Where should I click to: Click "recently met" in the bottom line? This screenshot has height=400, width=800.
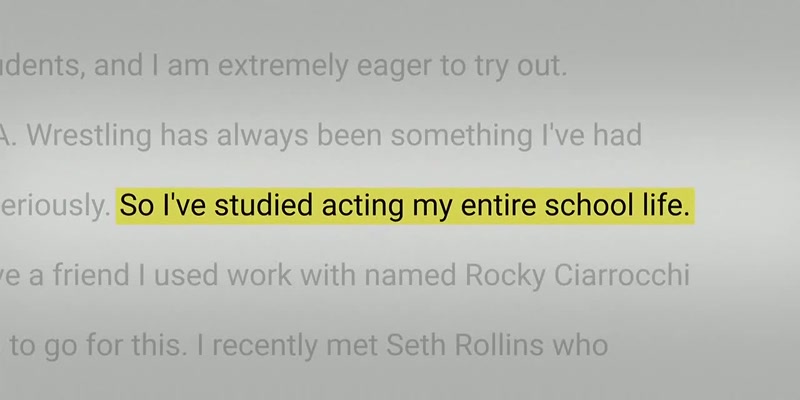[x=295, y=346]
